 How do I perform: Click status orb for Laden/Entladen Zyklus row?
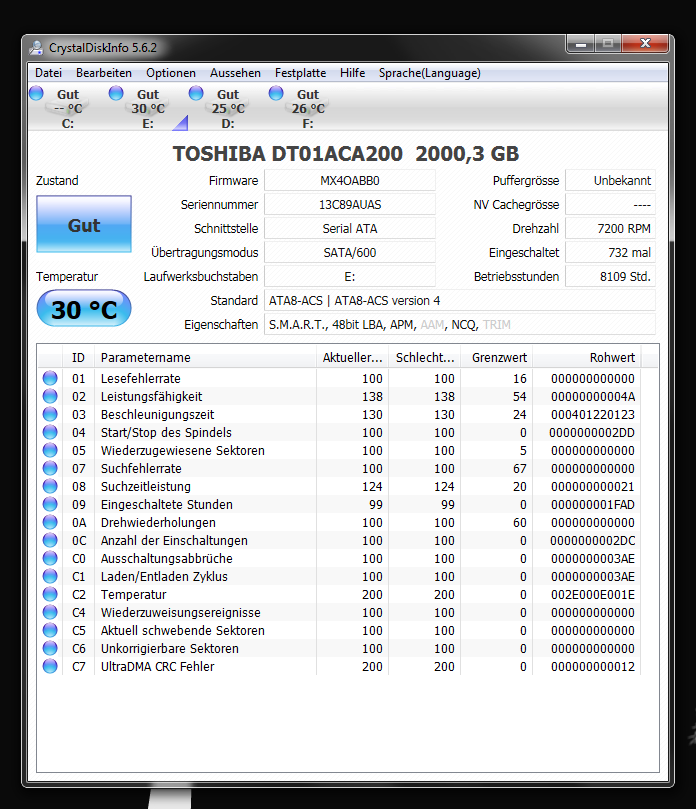click(x=50, y=576)
